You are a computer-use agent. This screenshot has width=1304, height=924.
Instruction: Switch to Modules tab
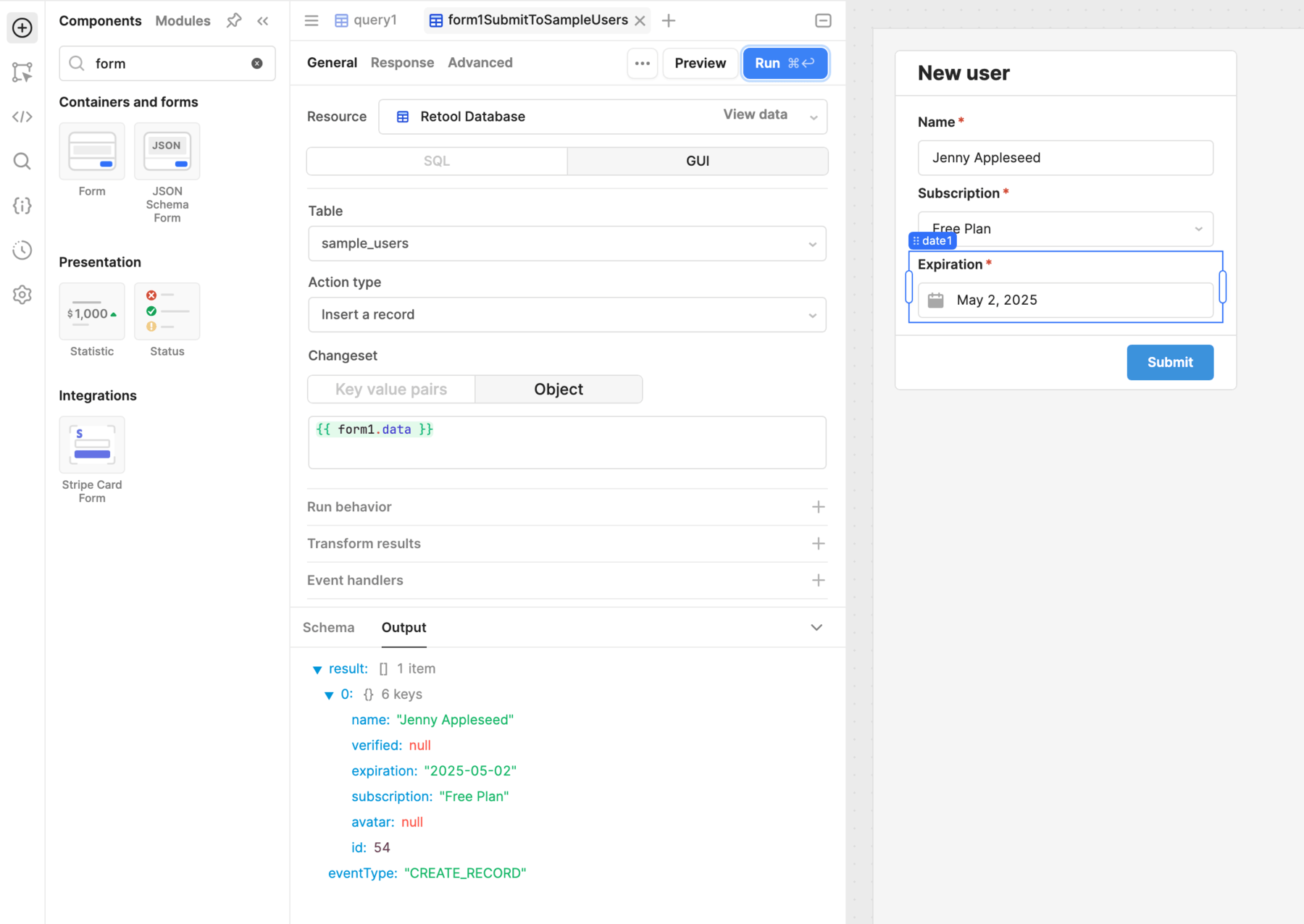click(x=183, y=21)
